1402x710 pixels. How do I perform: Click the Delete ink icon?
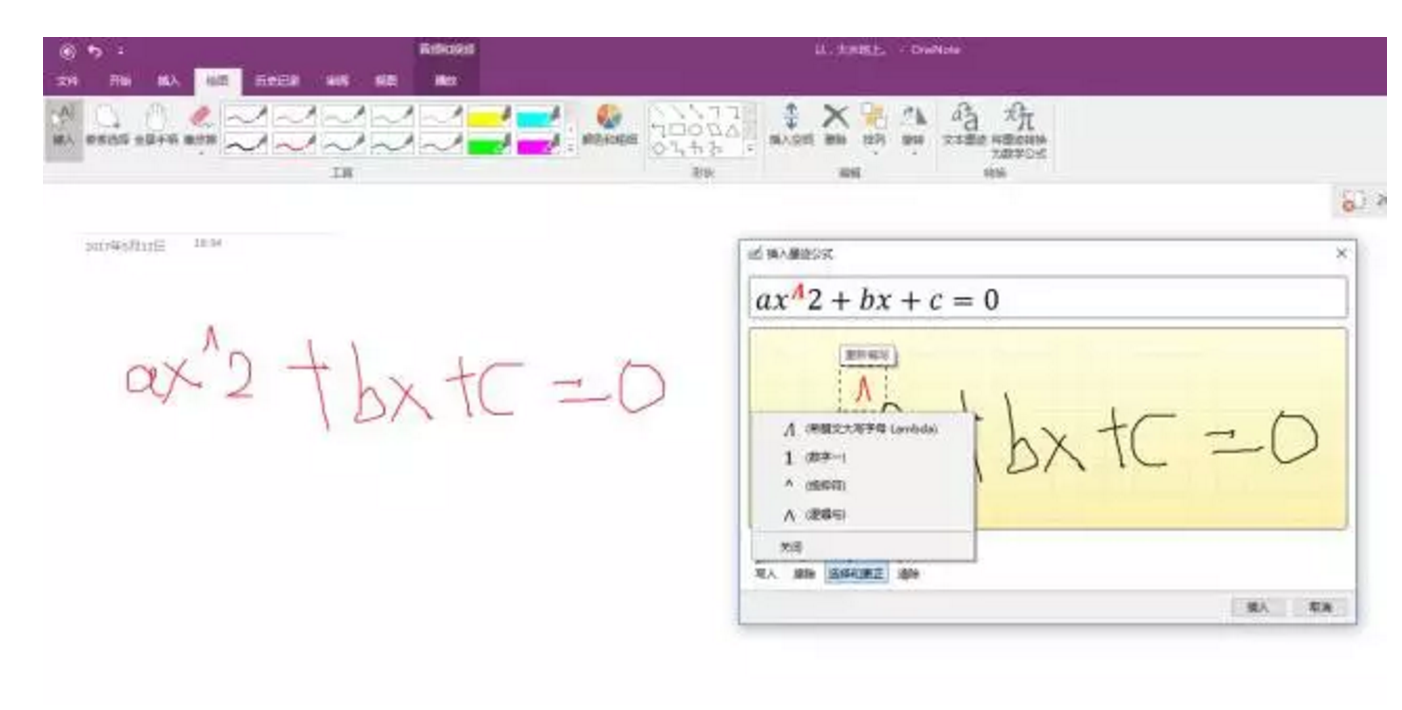(x=835, y=120)
